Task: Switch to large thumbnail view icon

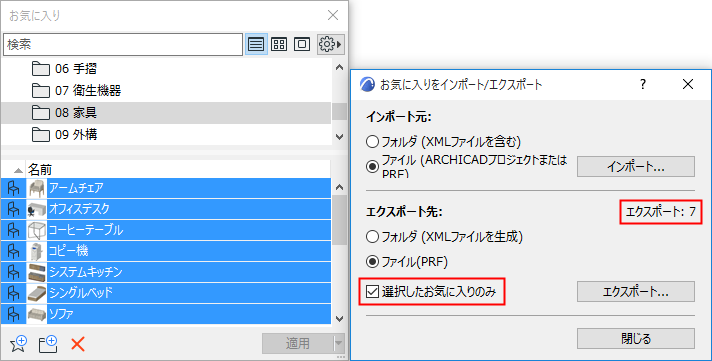Action: click(x=302, y=45)
